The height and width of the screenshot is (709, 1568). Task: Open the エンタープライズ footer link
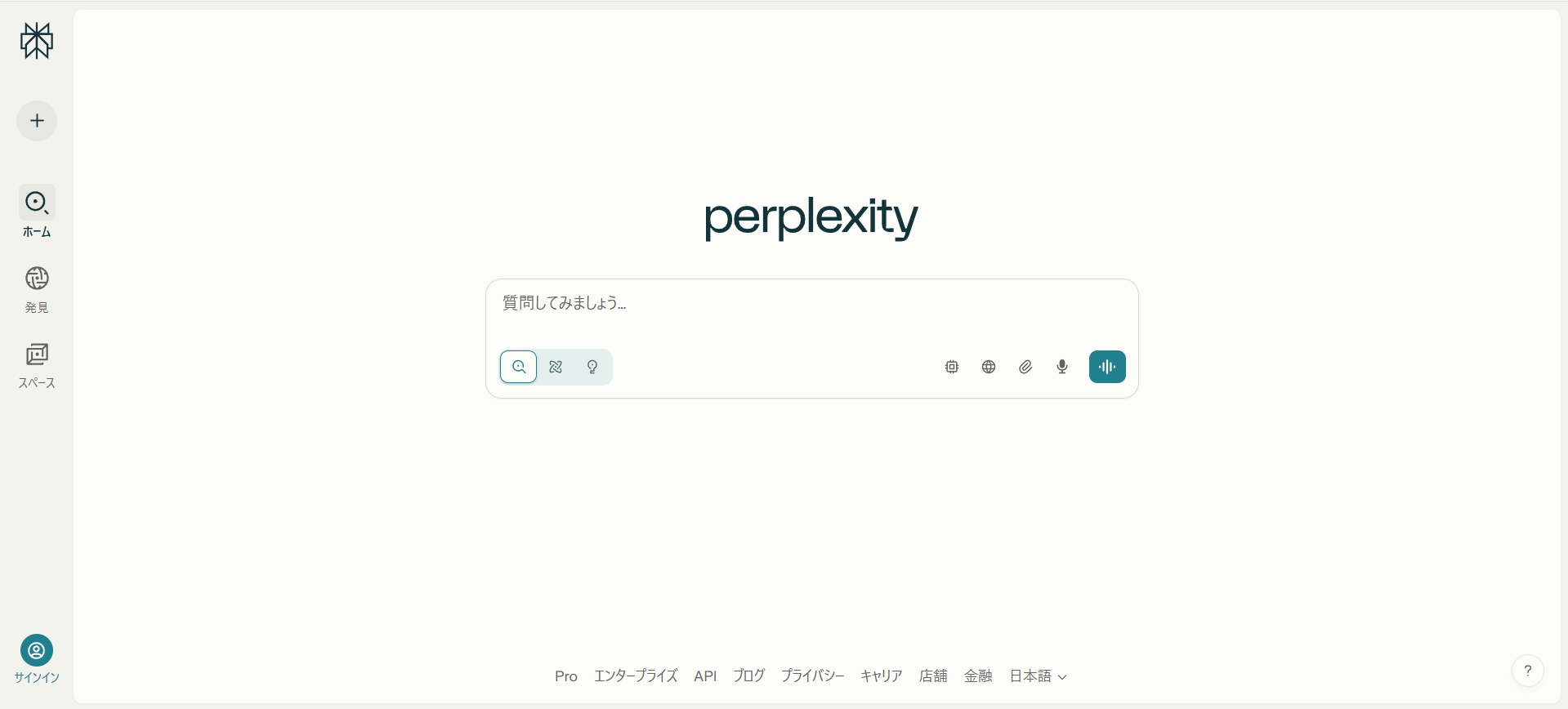coord(635,676)
